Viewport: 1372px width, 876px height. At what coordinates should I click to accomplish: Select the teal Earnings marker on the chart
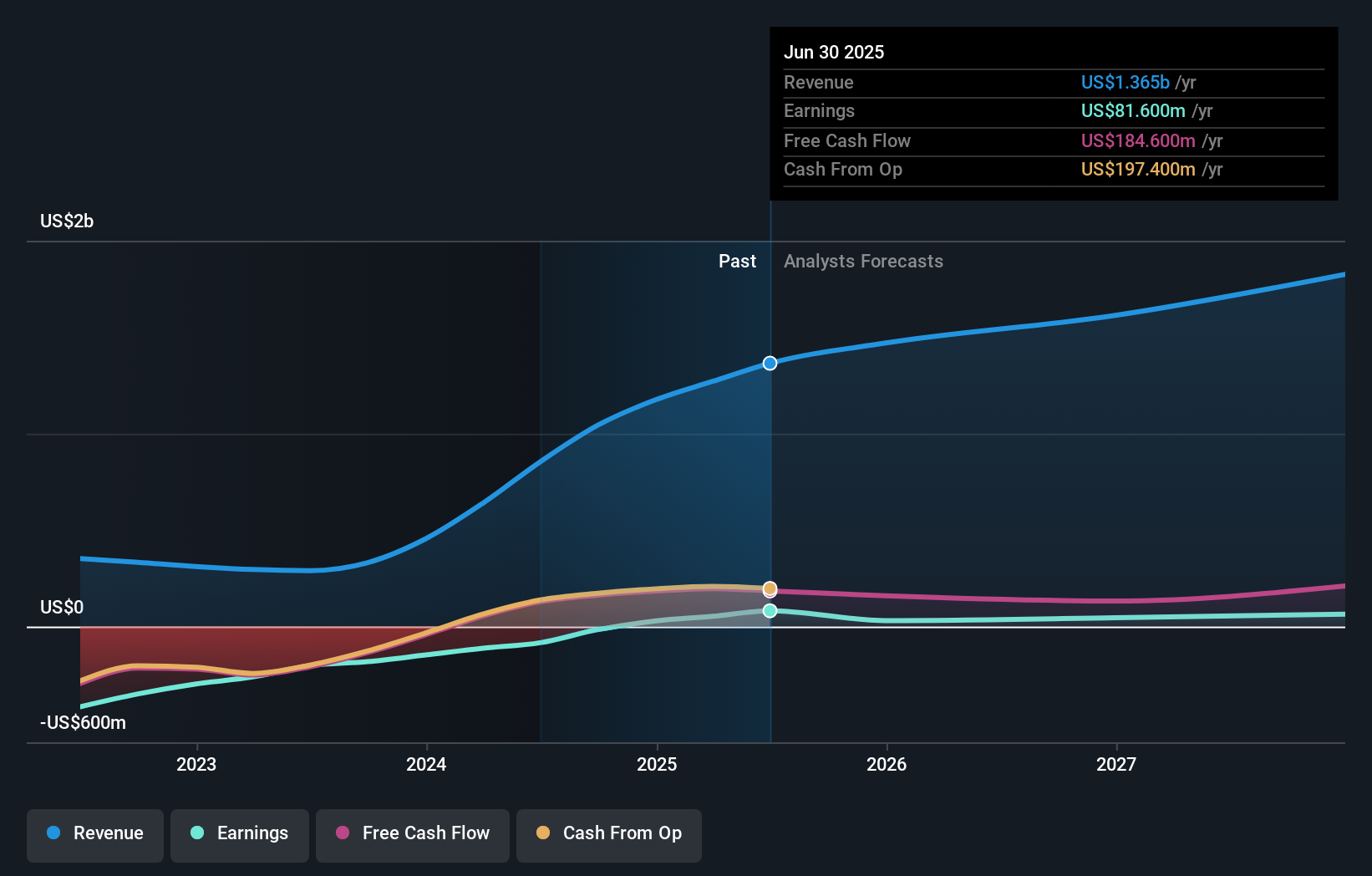coord(770,611)
